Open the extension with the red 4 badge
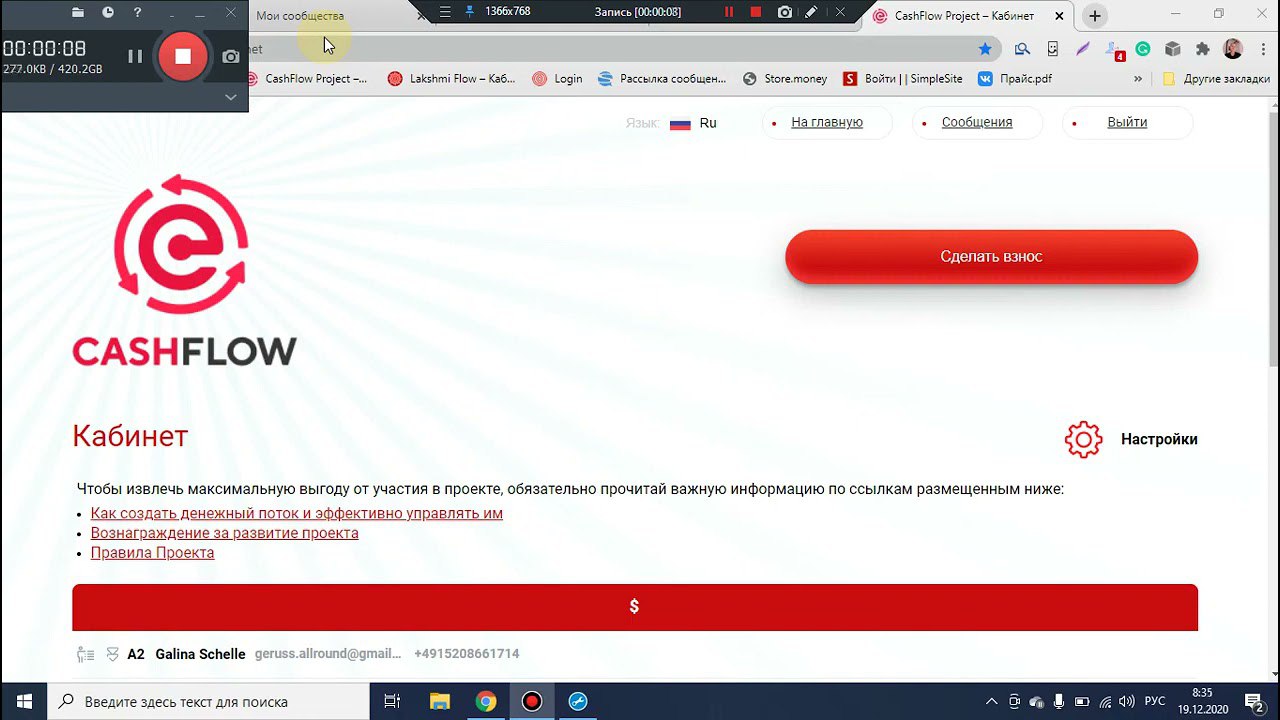This screenshot has height=720, width=1280. [1114, 49]
